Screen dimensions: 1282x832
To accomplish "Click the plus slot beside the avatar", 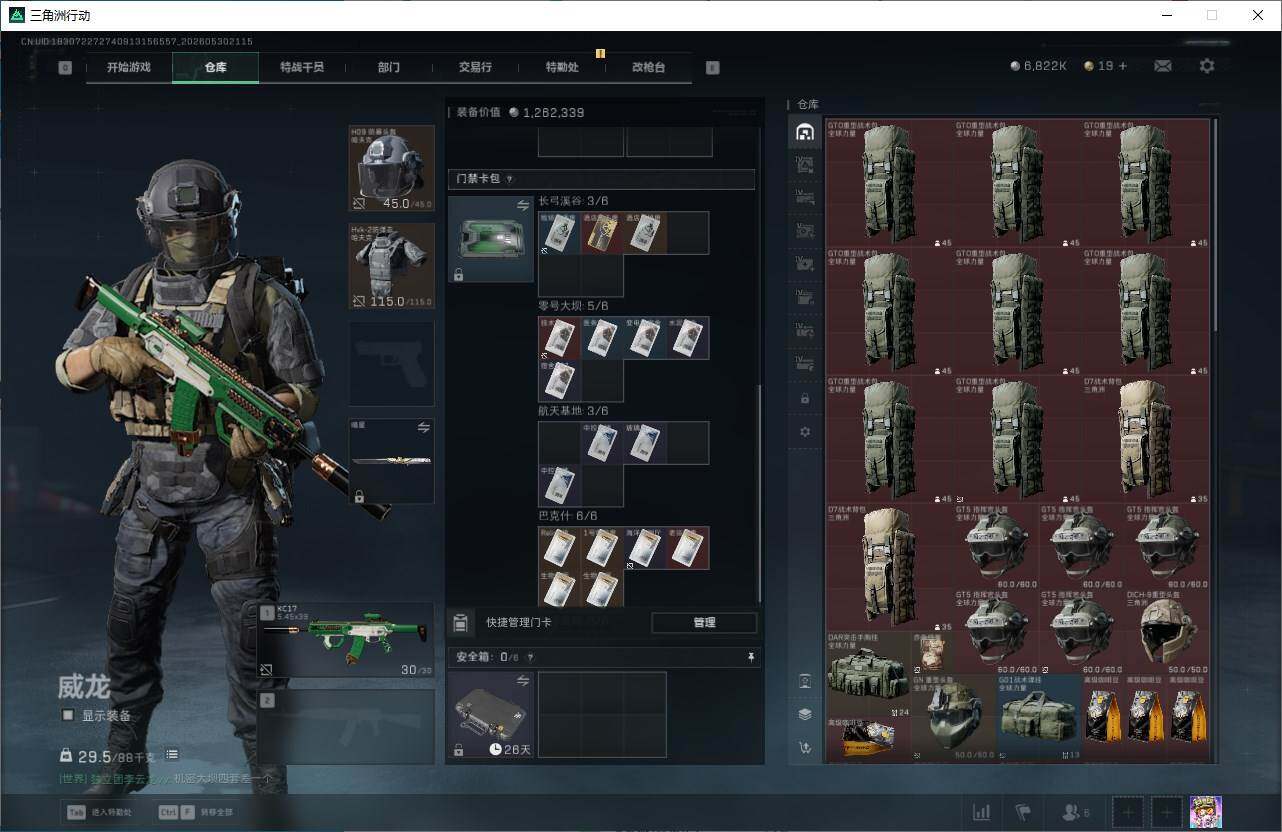I will tap(1166, 812).
